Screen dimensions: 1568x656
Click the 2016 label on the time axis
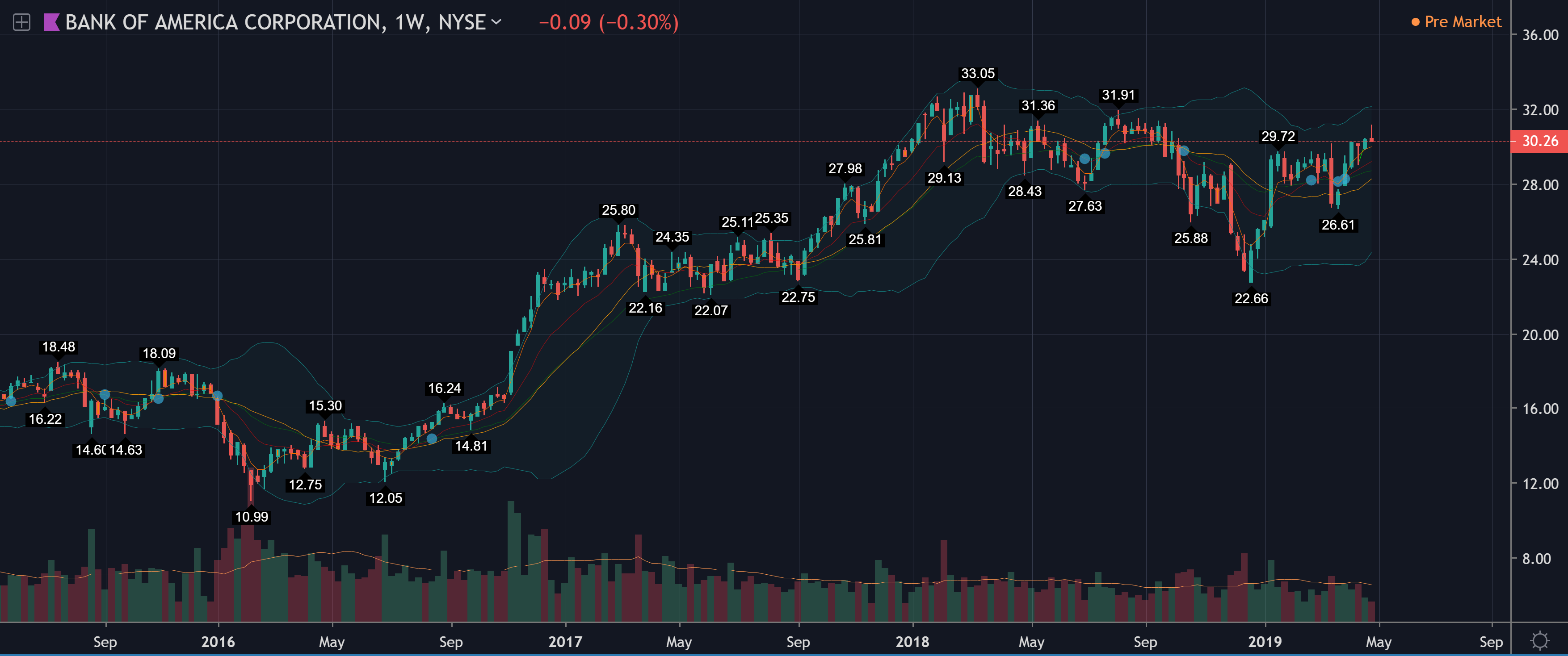coord(218,641)
